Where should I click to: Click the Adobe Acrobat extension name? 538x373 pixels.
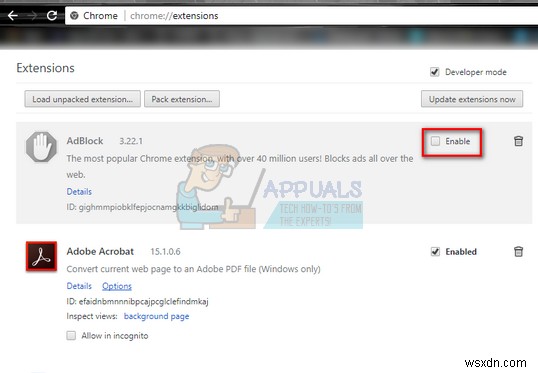100,252
